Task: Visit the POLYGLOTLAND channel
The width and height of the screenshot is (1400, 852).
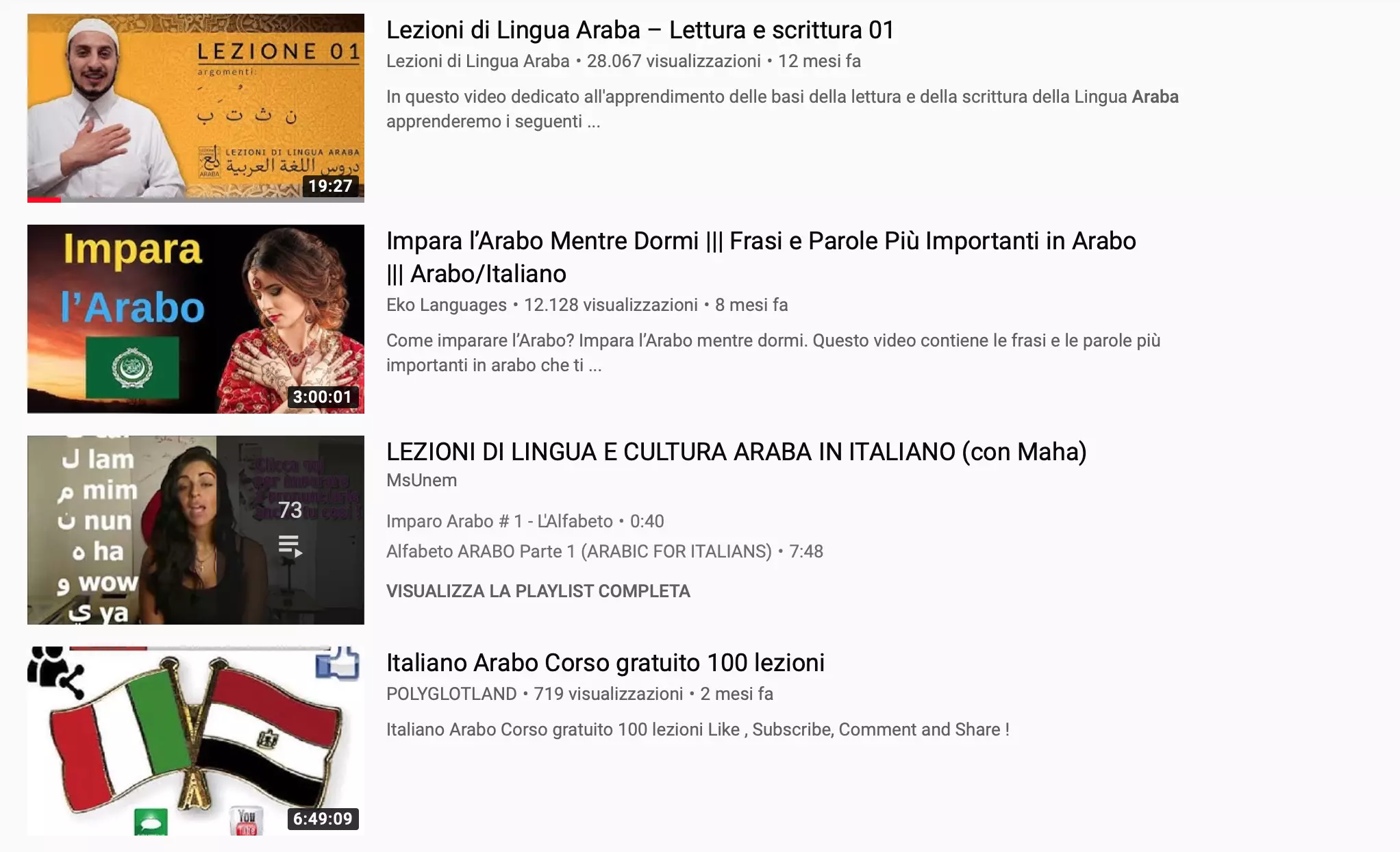Action: [451, 694]
